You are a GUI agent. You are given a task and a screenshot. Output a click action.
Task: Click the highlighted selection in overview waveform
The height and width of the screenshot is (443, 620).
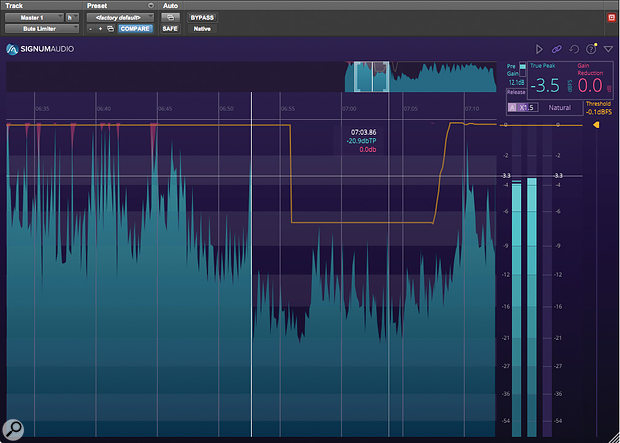pyautogui.click(x=372, y=77)
